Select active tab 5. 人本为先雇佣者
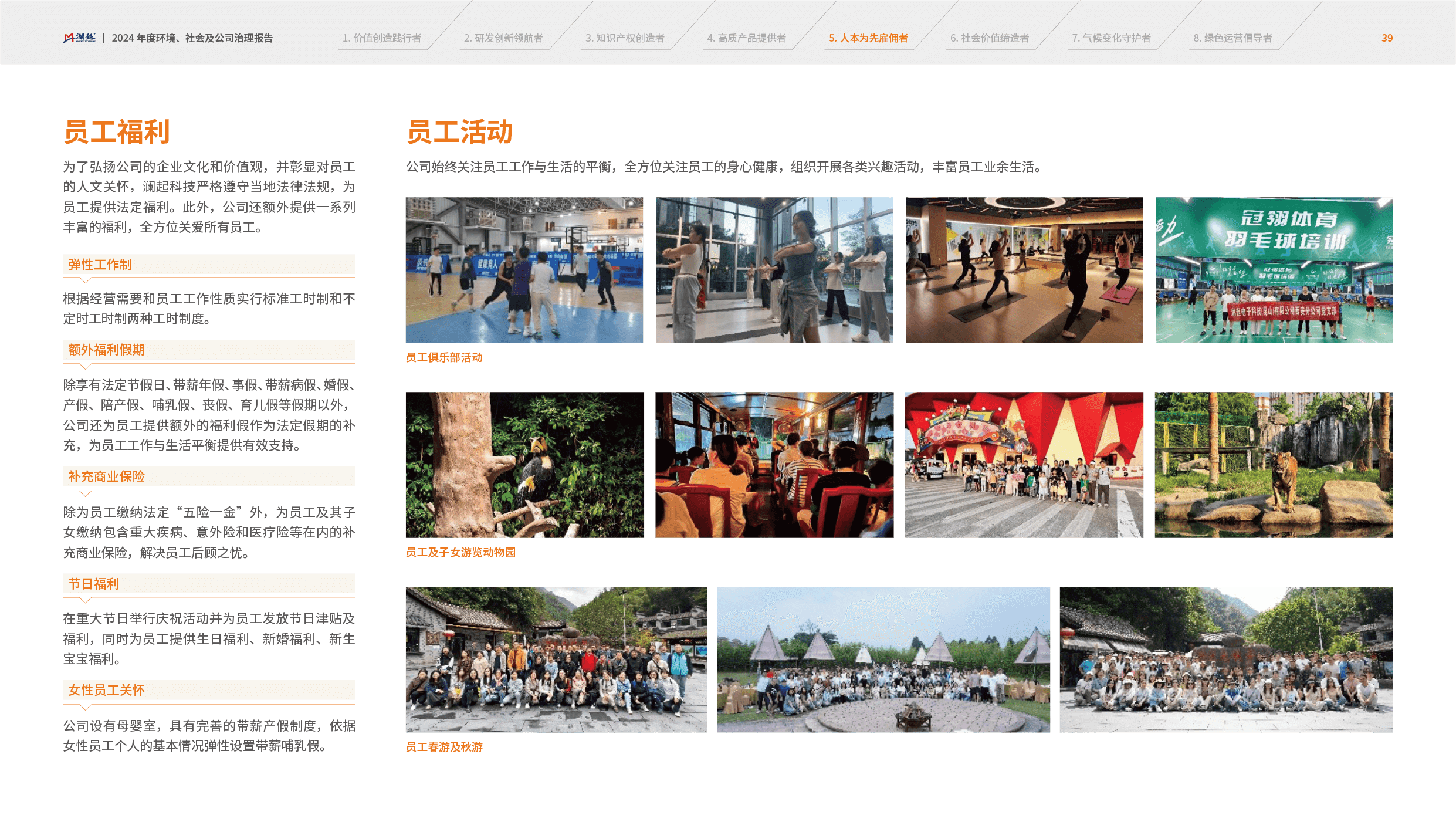The image size is (1456, 815). (868, 38)
